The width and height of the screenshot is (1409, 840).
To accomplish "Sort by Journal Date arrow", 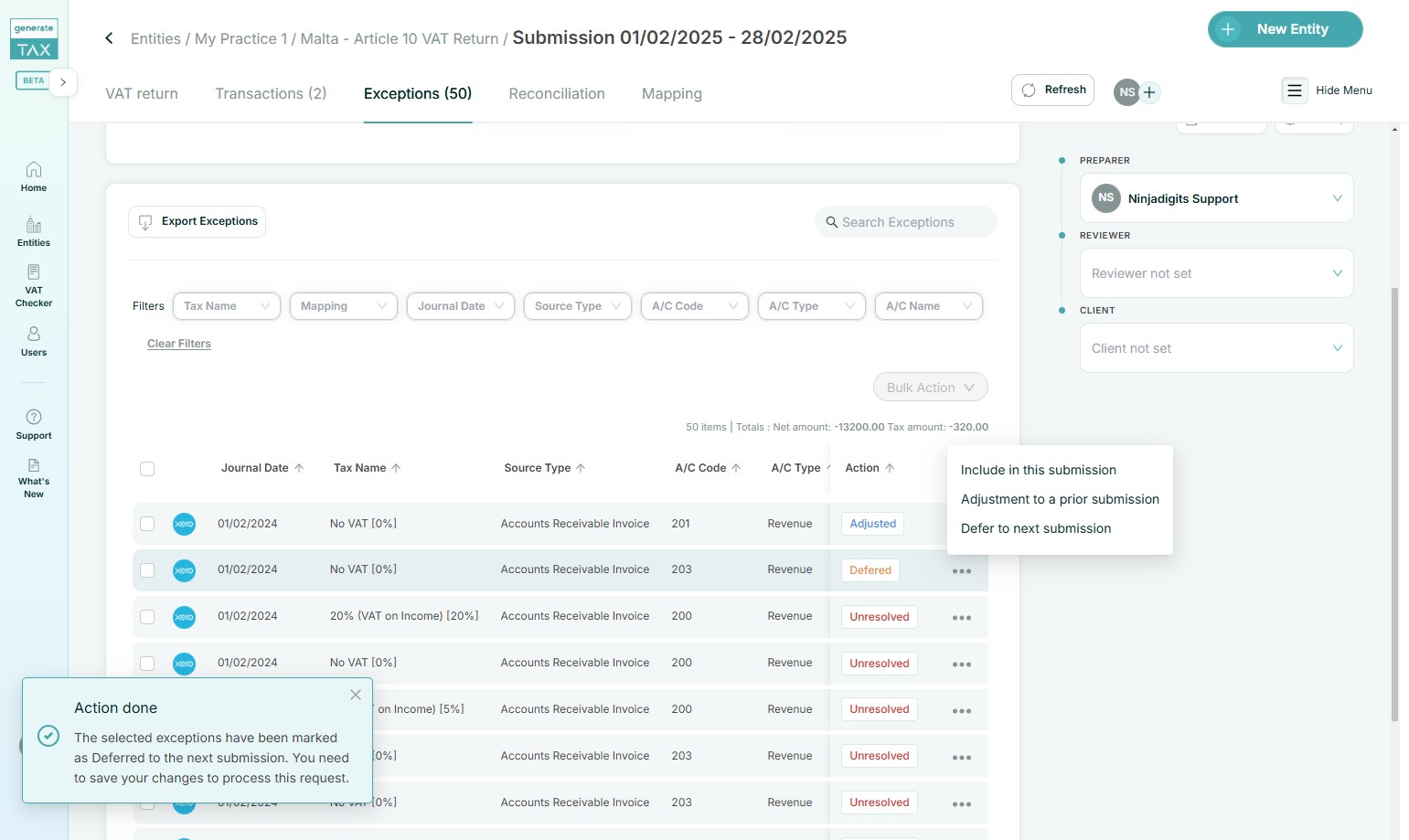I will 299,468.
